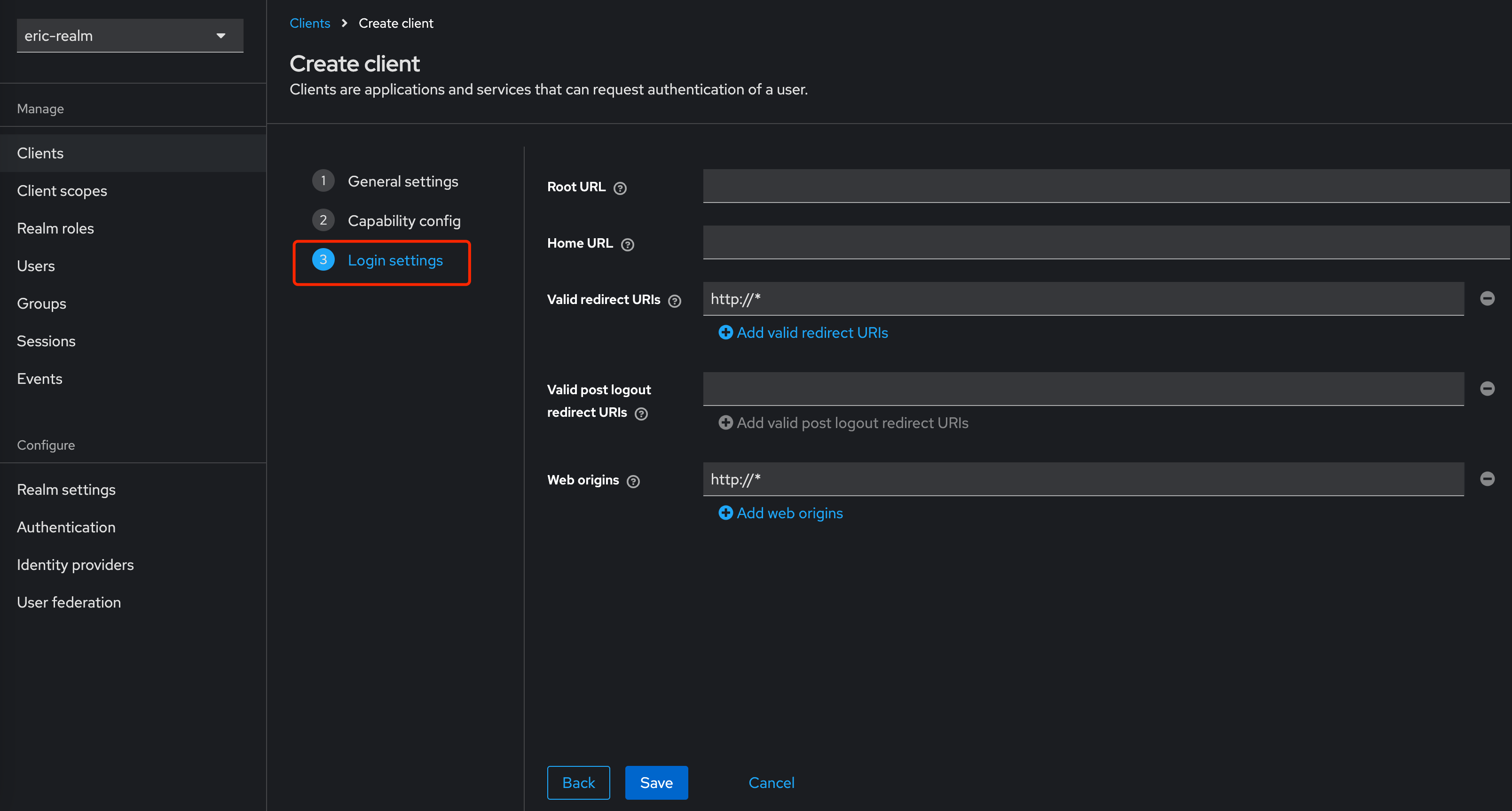Save the new client
The height and width of the screenshot is (811, 1512).
(x=656, y=783)
